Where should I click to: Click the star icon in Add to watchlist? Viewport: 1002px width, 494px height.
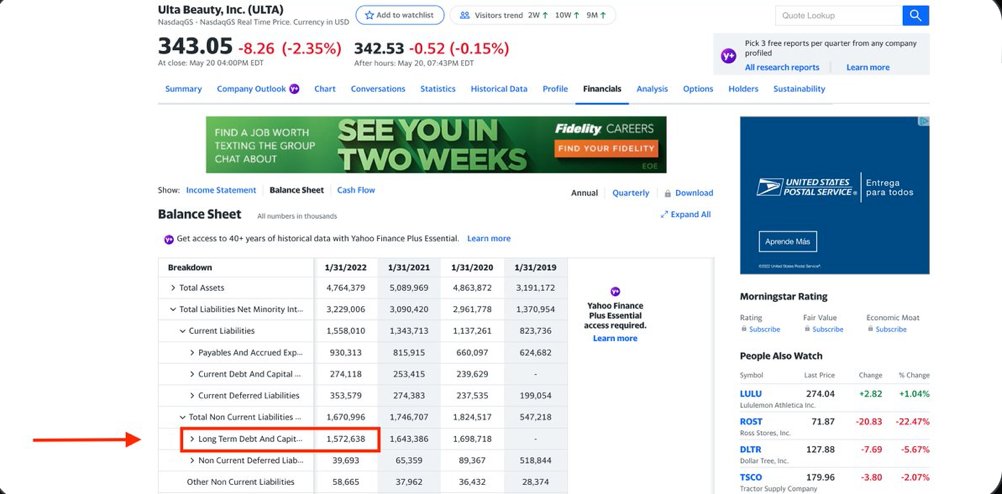[369, 15]
